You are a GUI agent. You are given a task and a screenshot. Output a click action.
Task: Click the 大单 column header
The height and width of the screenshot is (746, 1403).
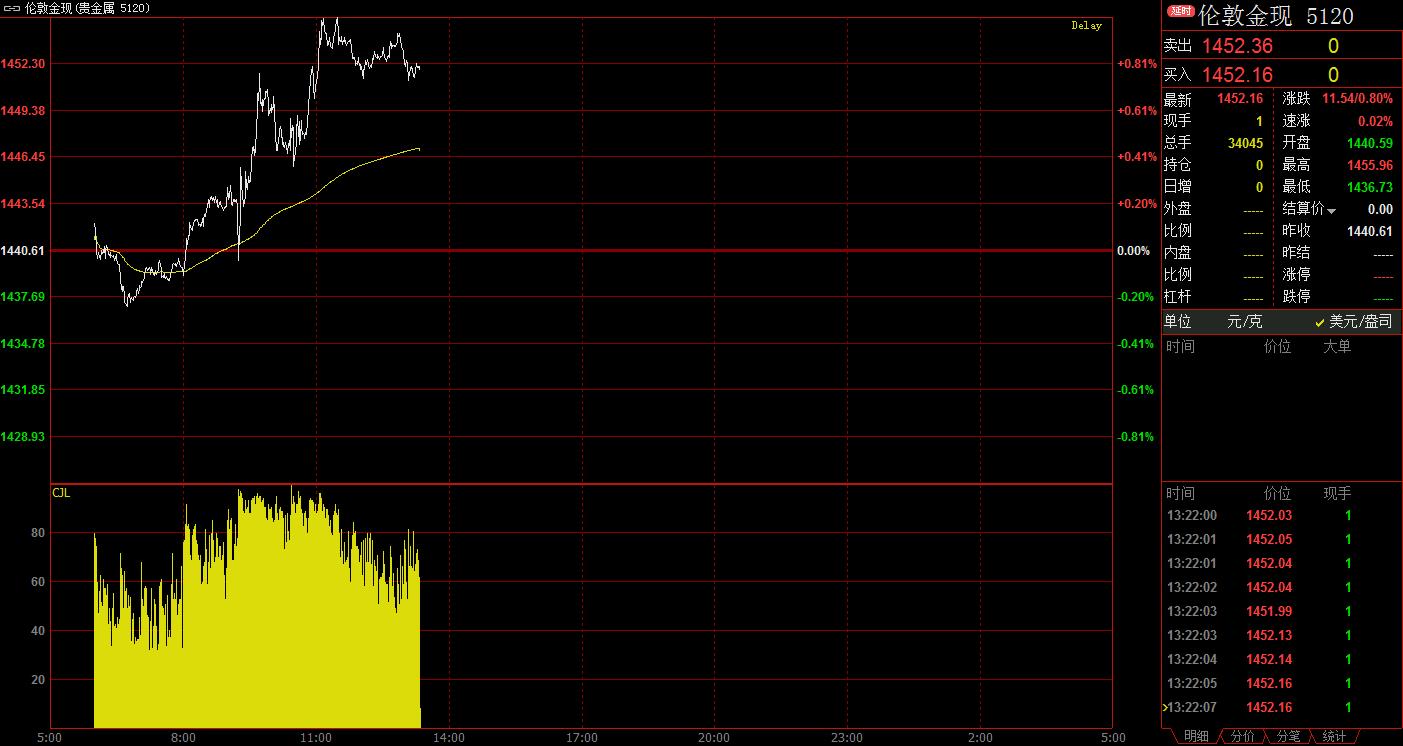[x=1337, y=347]
